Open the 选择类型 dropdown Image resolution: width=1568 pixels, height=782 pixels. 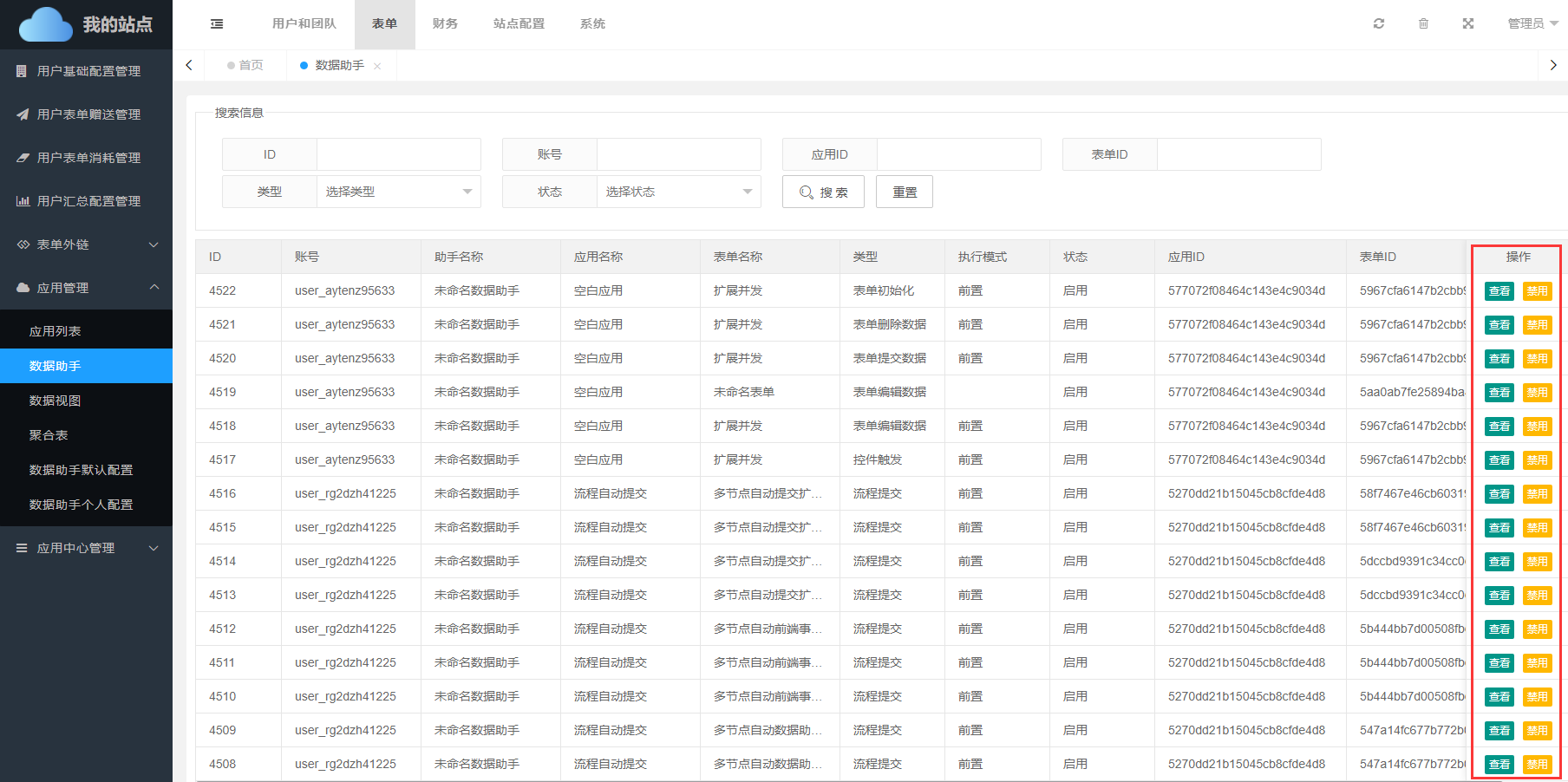[398, 192]
